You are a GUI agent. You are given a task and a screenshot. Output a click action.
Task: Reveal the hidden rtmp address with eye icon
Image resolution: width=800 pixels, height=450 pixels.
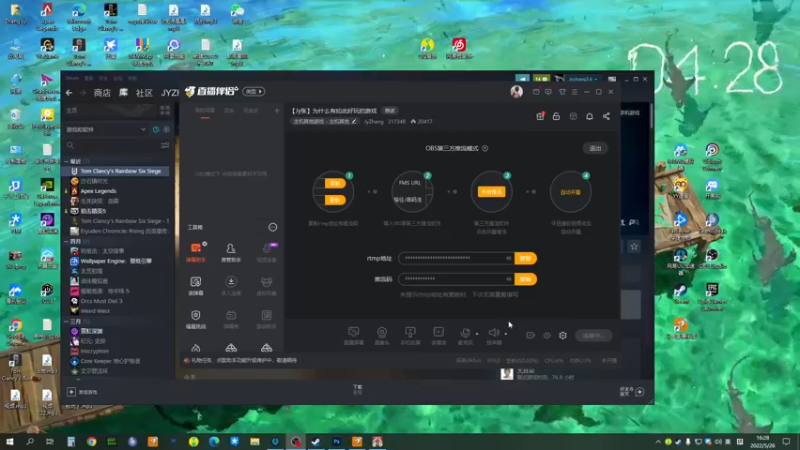pos(509,258)
